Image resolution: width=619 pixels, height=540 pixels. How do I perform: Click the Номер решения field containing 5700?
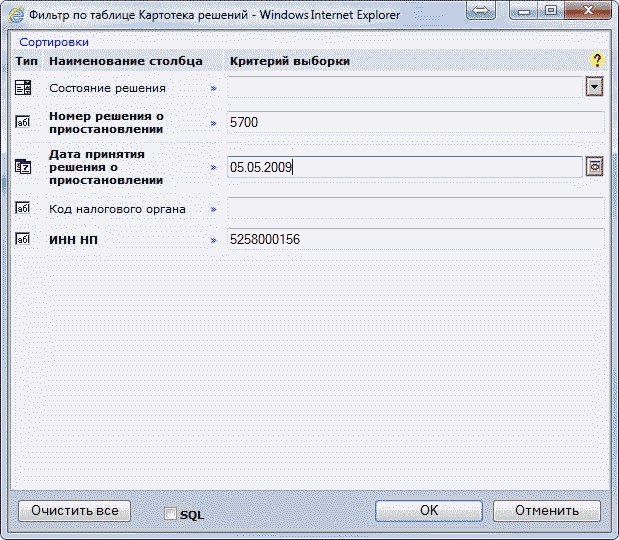pyautogui.click(x=415, y=122)
